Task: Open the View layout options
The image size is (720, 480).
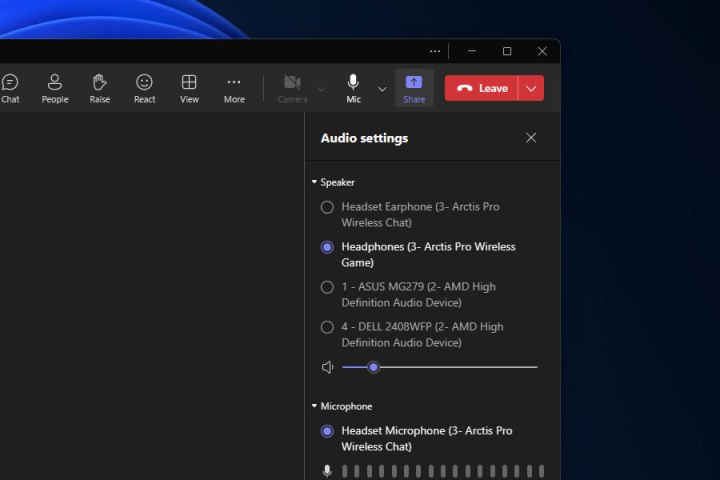Action: click(x=189, y=87)
